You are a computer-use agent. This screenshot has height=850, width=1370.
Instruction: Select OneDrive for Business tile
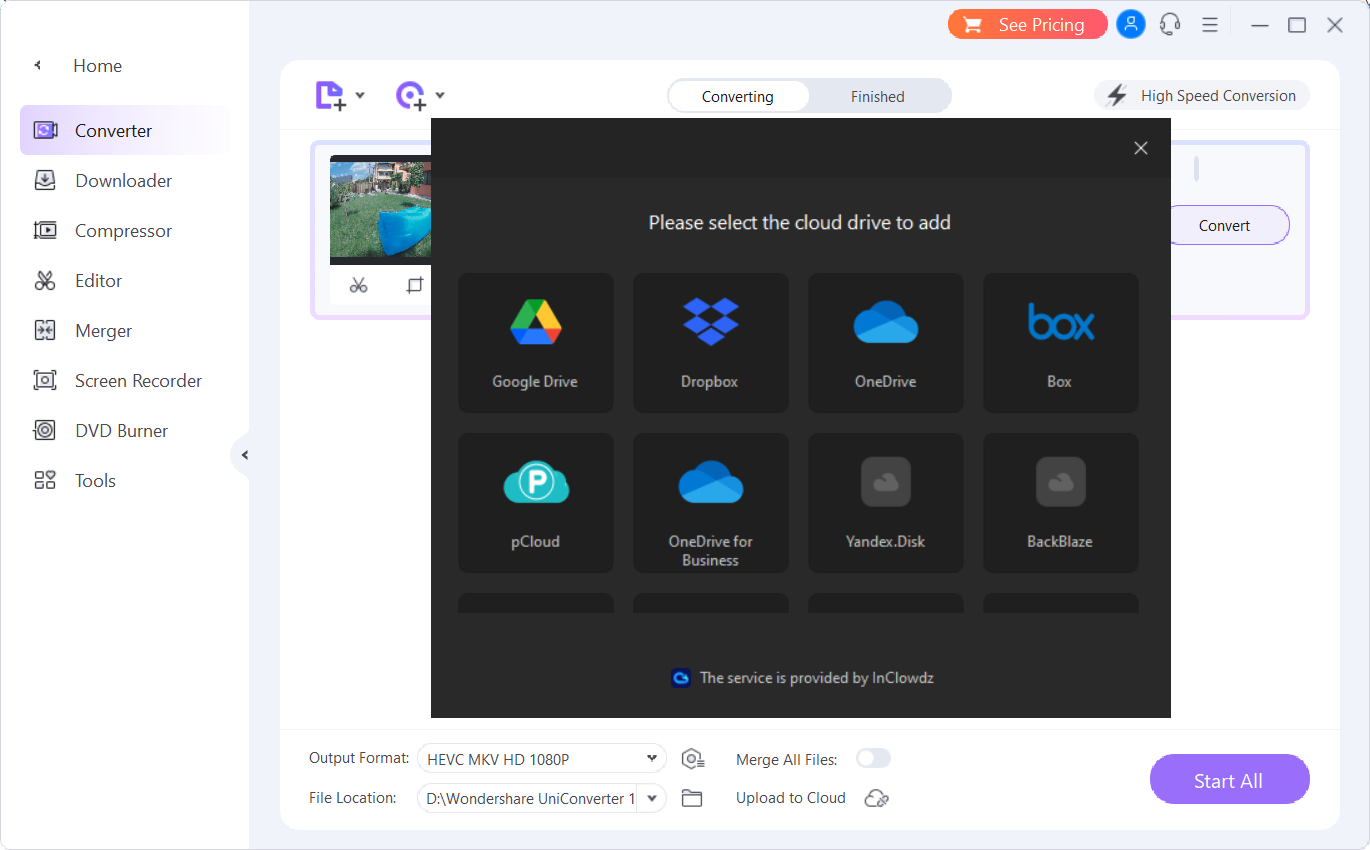(710, 503)
